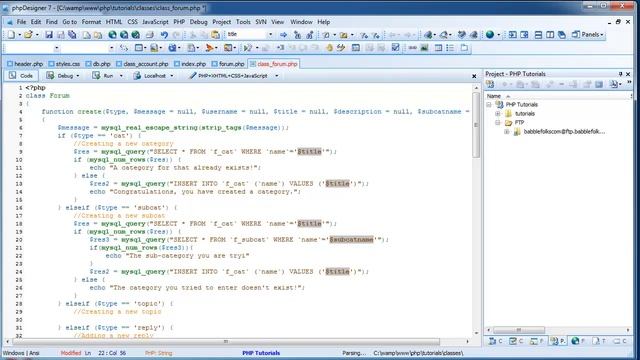Click the more chevron in Project panel toolbar
The image size is (640, 360).
629,83
